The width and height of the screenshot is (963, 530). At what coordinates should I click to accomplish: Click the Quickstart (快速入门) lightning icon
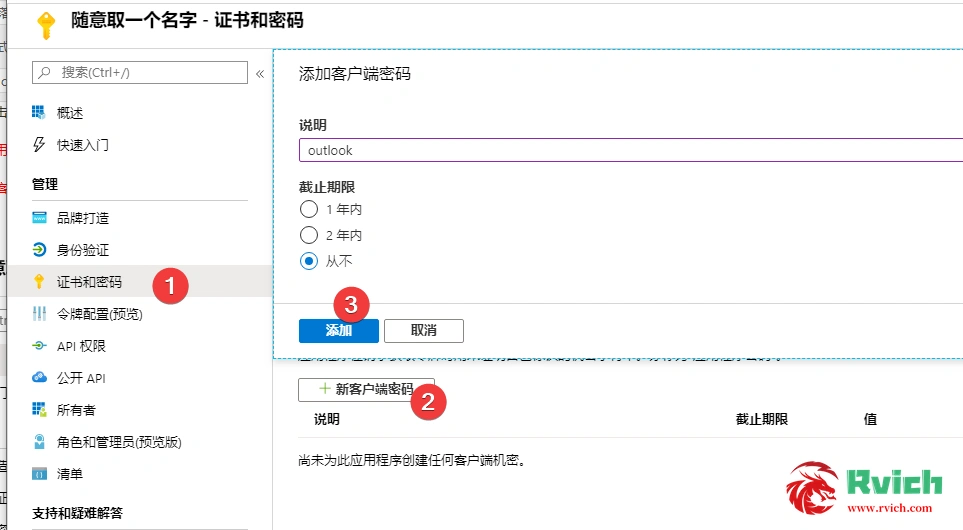39,144
